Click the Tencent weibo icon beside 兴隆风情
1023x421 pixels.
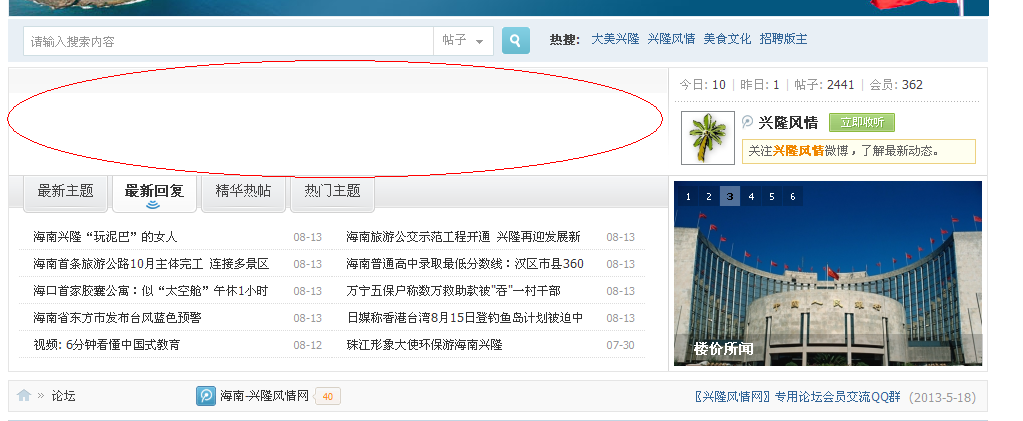[748, 122]
